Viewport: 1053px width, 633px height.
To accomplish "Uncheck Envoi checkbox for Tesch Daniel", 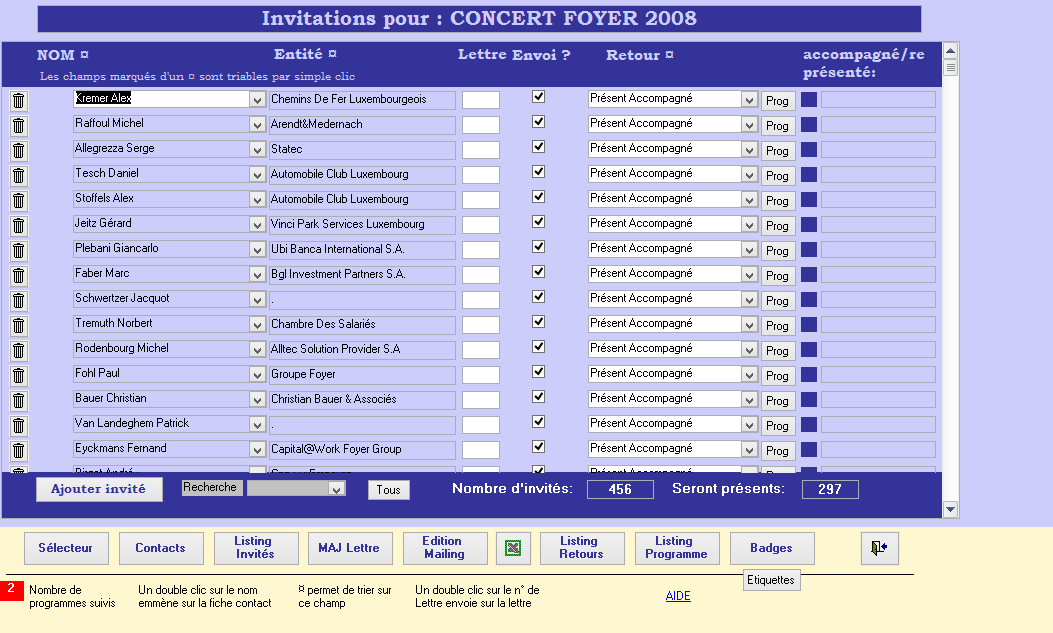I will click(539, 172).
